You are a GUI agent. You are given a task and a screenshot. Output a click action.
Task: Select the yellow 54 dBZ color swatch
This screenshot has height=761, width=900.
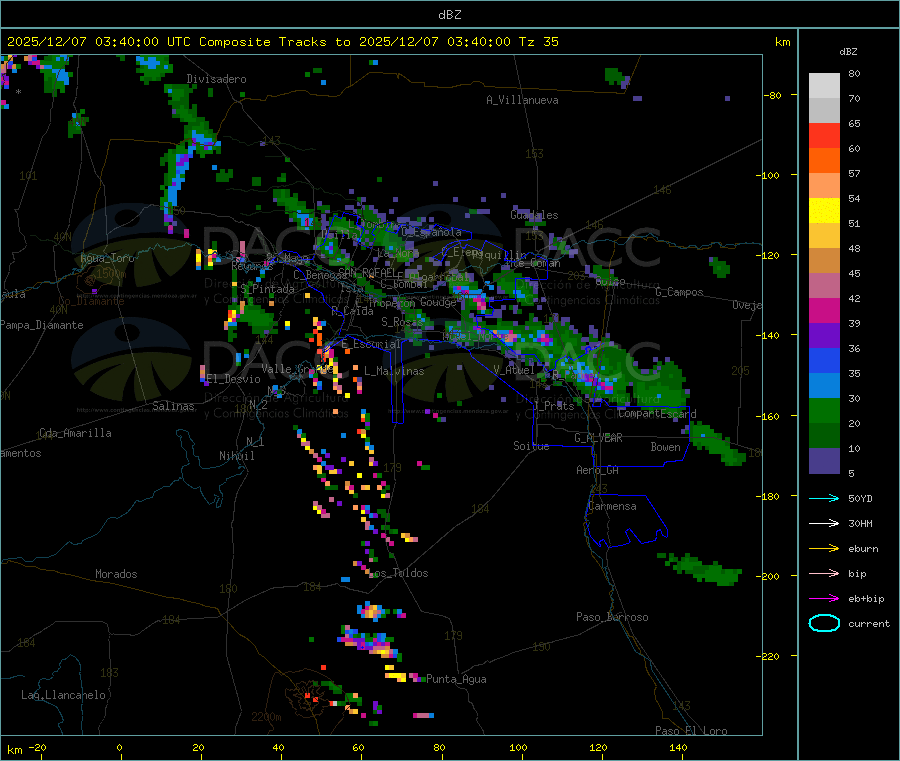click(x=824, y=211)
